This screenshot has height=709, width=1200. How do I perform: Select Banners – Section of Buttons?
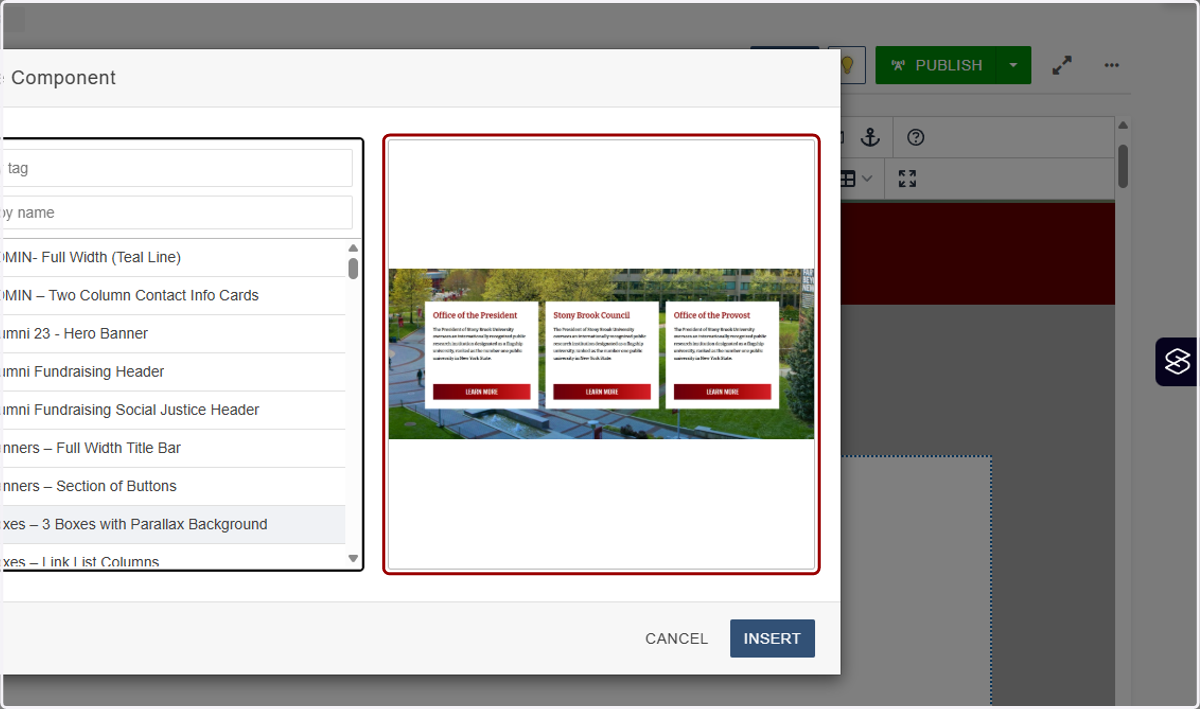172,485
